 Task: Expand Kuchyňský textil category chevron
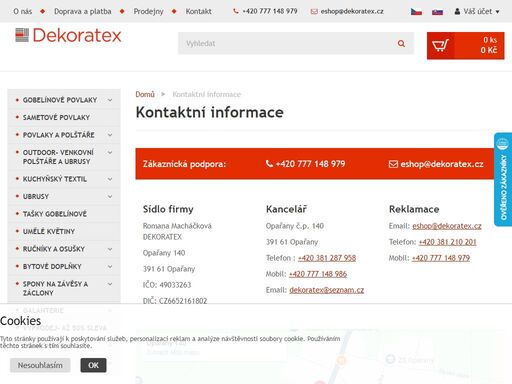point(110,179)
